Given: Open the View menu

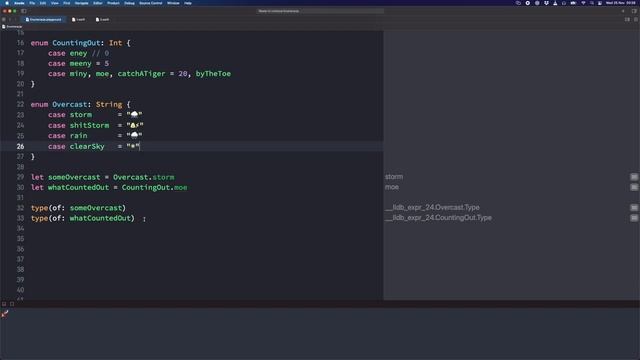Looking at the screenshot, I should 54,3.
